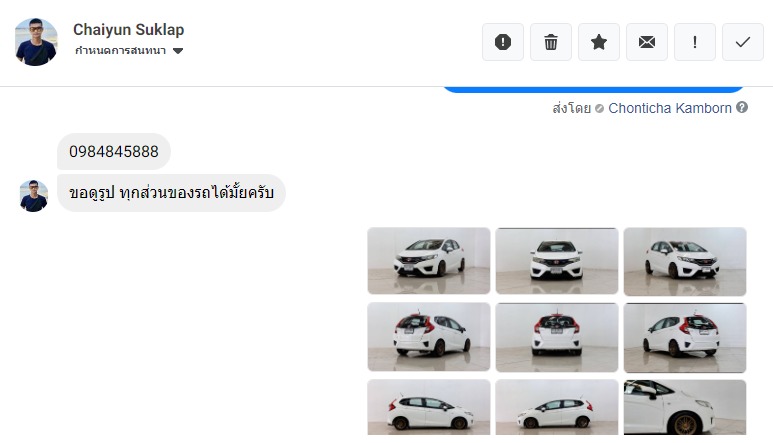Click the help question mark beside Chonticha Kamborn
The width and height of the screenshot is (773, 443).
[742, 107]
